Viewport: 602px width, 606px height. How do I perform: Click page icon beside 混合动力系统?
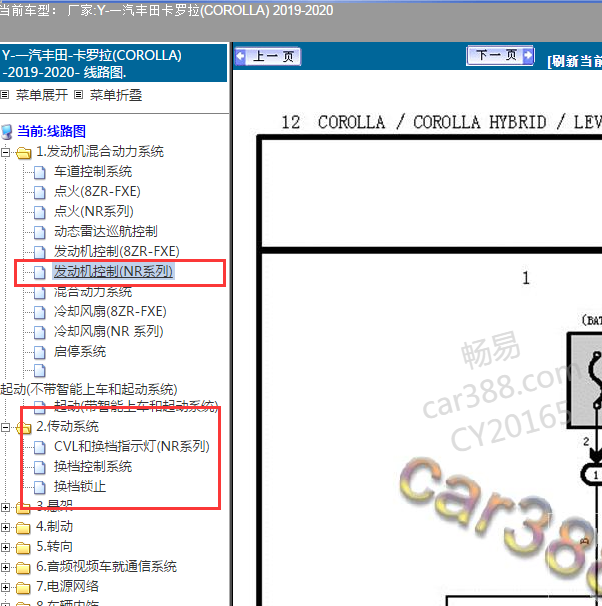click(39, 293)
